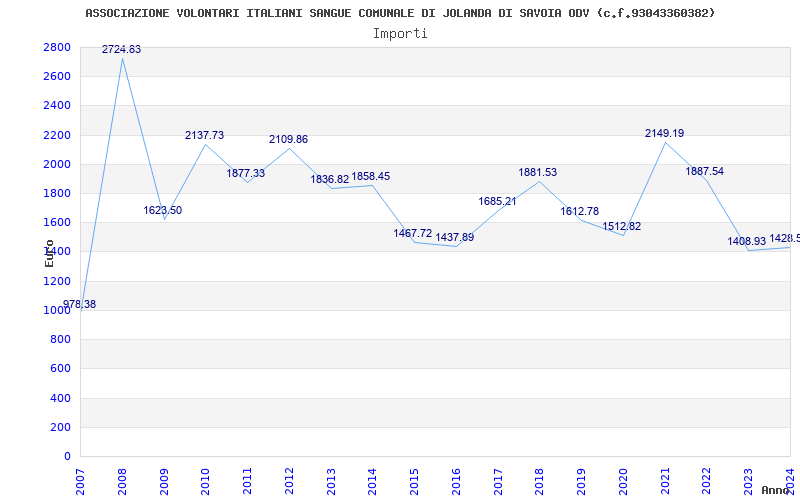Click the 2400 y-axis tick label
The image size is (800, 500).
pyautogui.click(x=57, y=106)
